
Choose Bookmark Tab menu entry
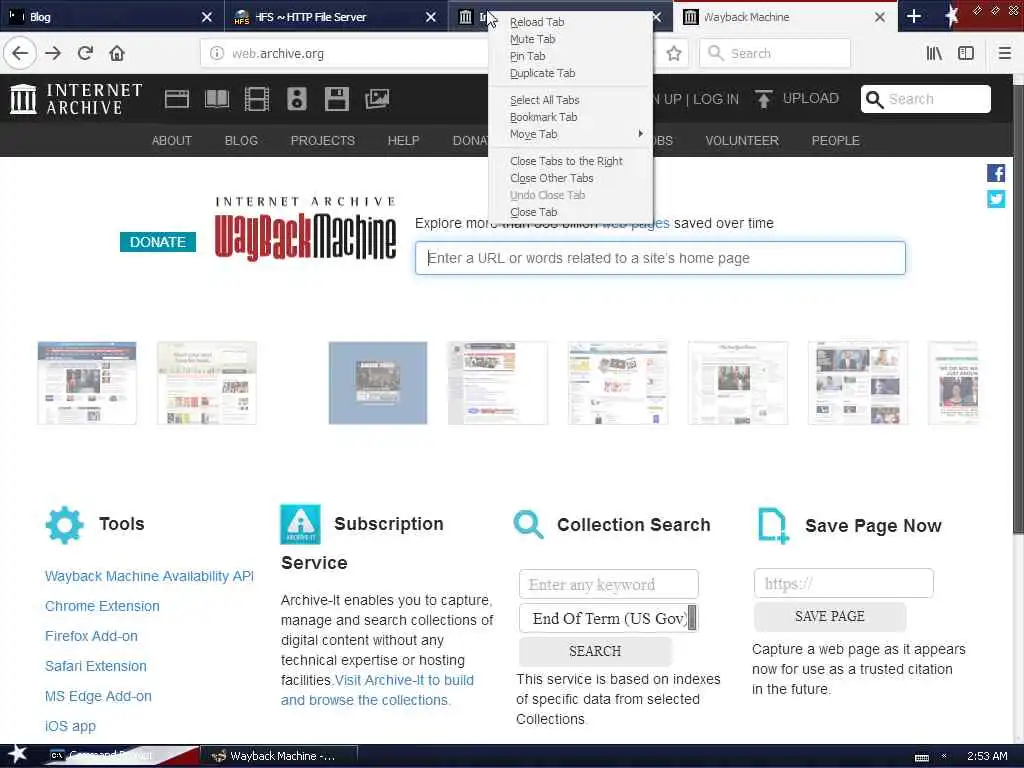570,117
